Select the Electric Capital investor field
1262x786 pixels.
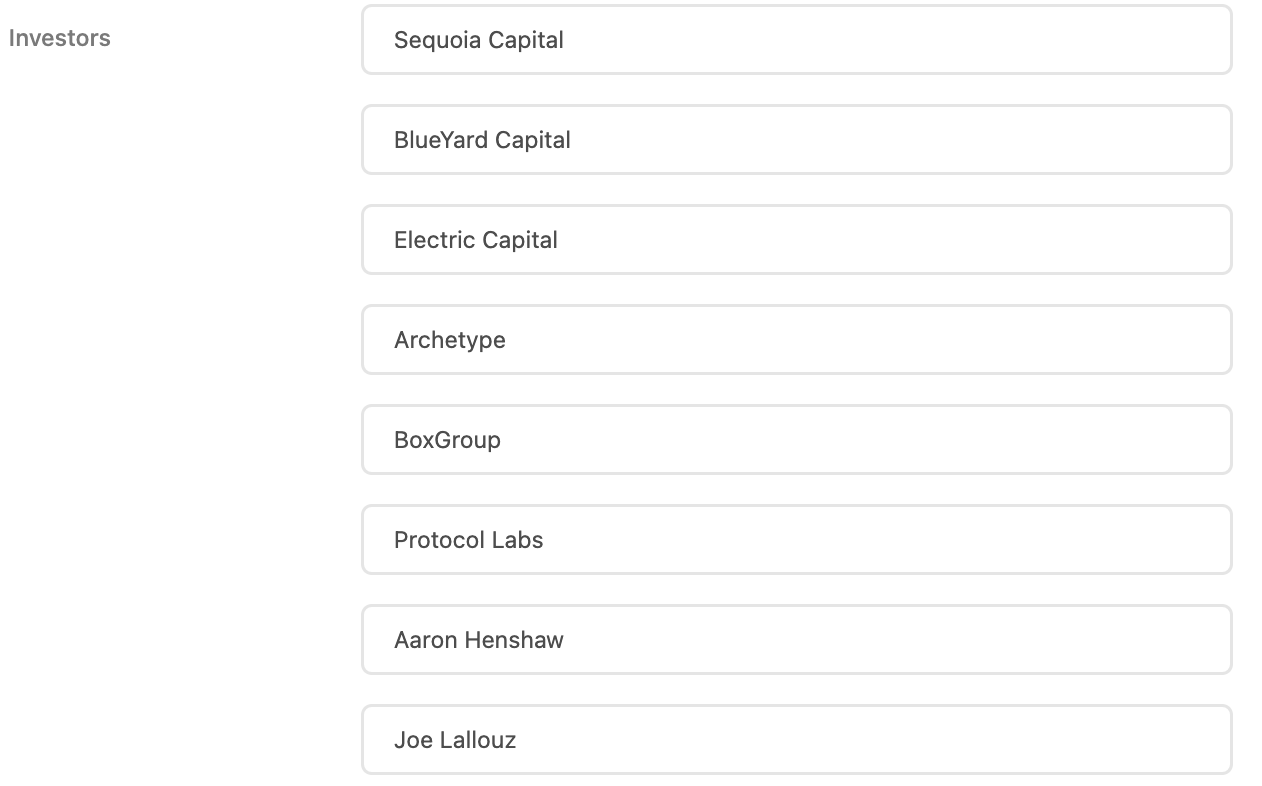click(796, 240)
